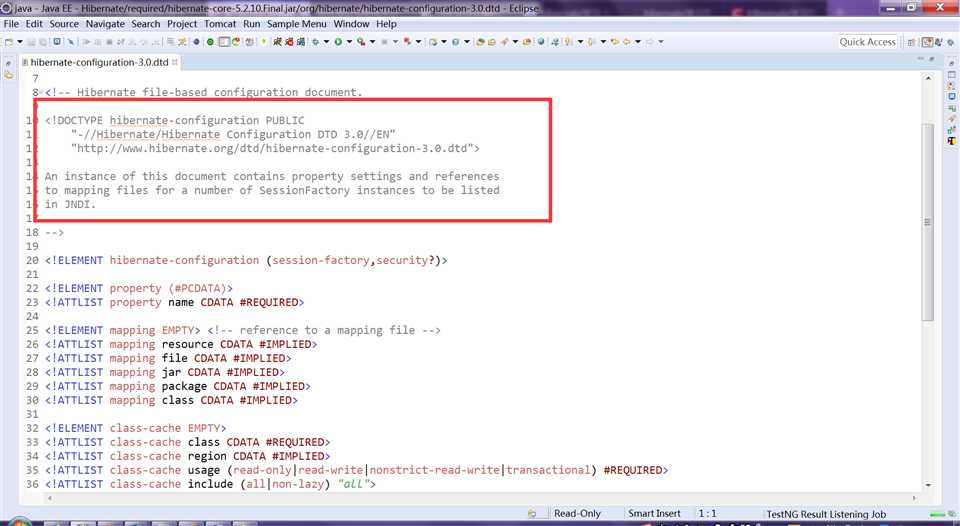
Task: Click "session-factory" text on line 20
Action: [321, 260]
